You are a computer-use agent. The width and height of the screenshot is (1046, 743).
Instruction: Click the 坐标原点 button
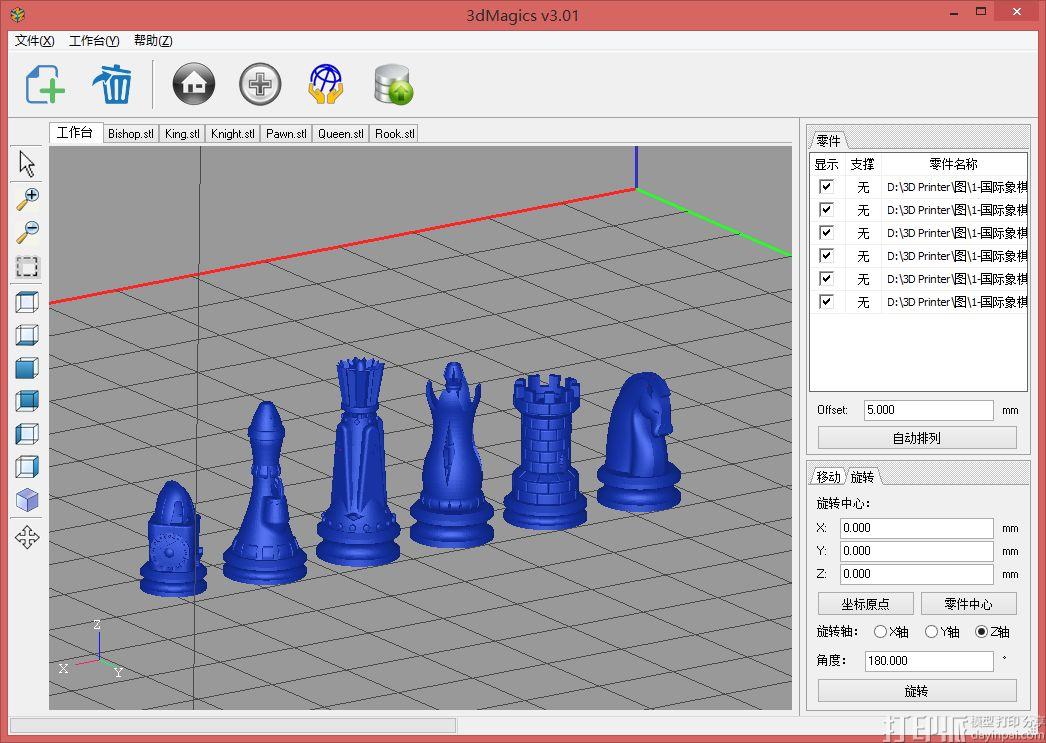[865, 604]
